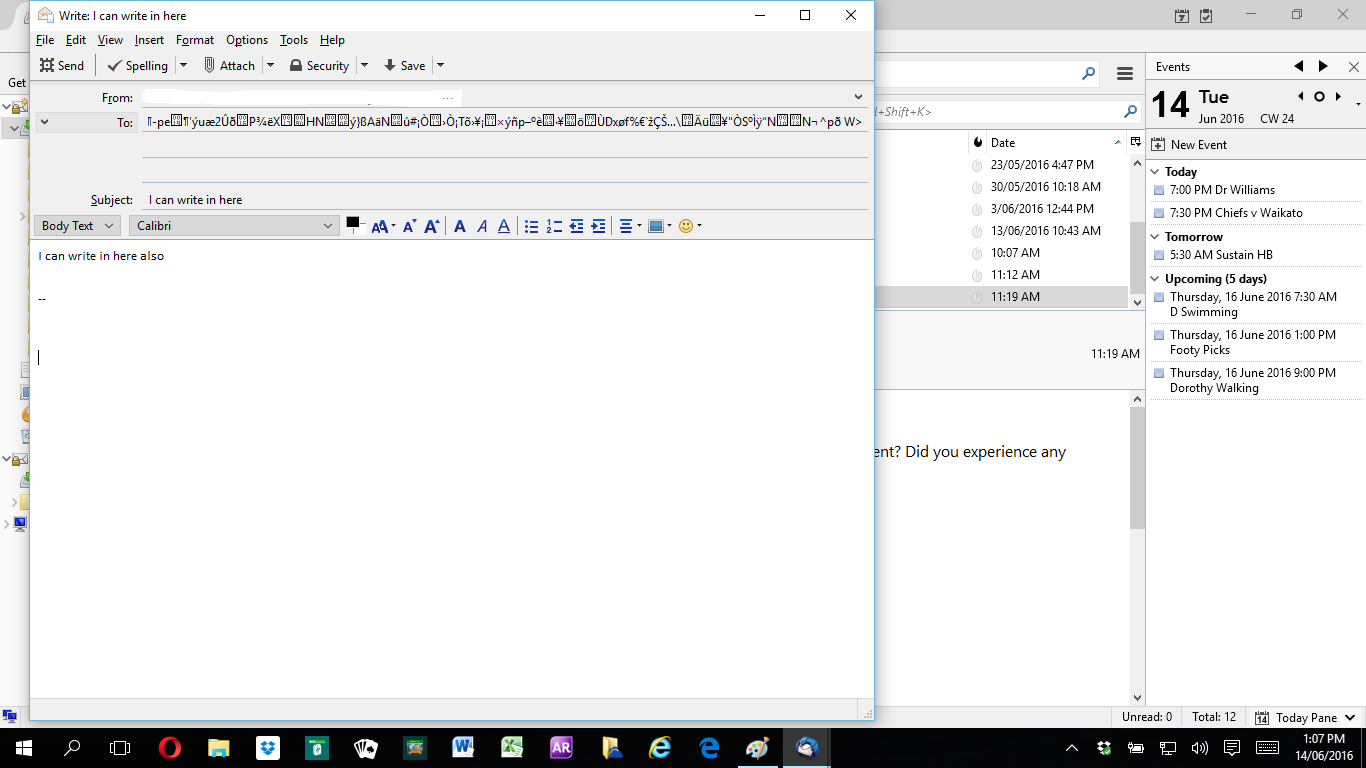This screenshot has height=768, width=1366.
Task: Increase indent of the text
Action: [x=598, y=227]
